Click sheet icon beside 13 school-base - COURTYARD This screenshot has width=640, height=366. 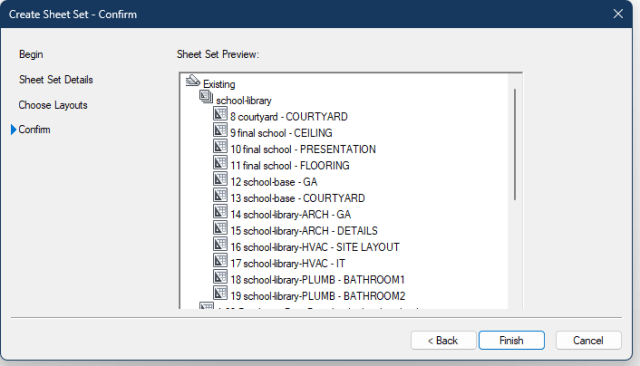(x=220, y=195)
